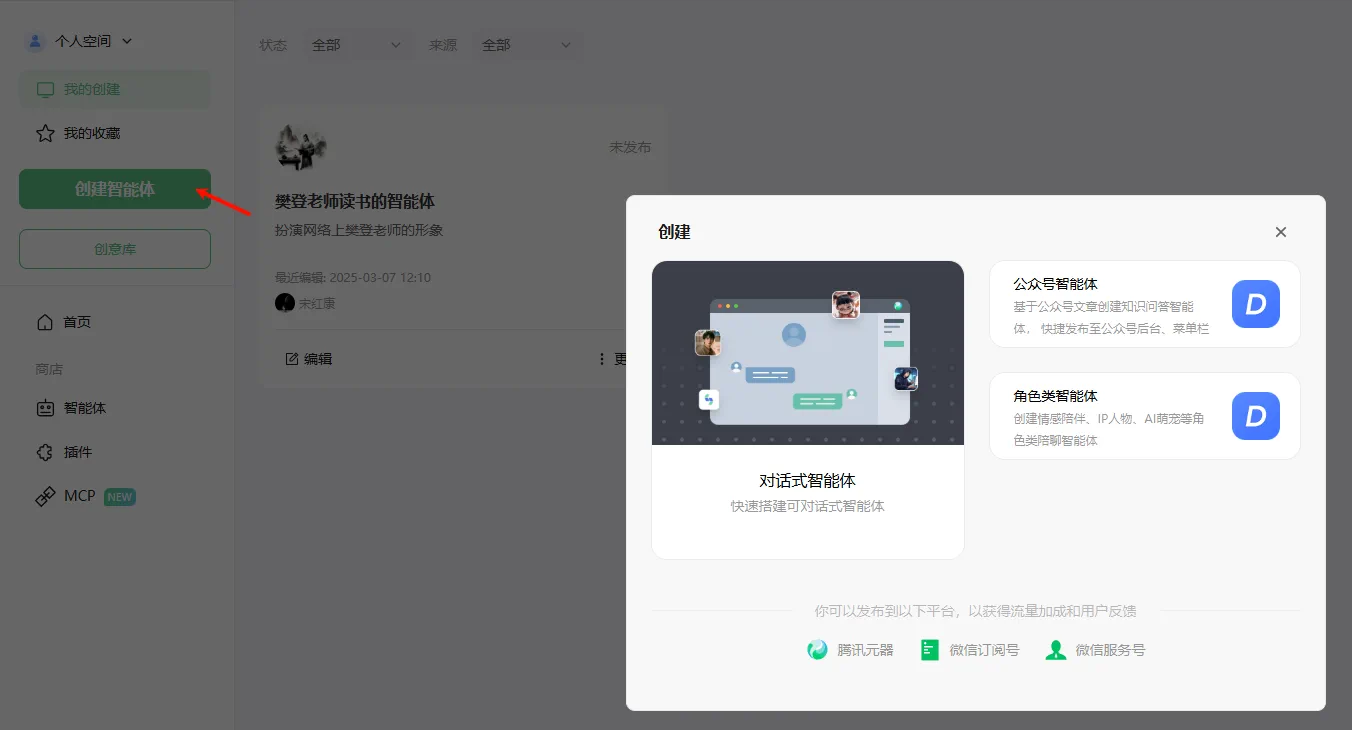Click the NEW badge next to MCP

pos(120,497)
